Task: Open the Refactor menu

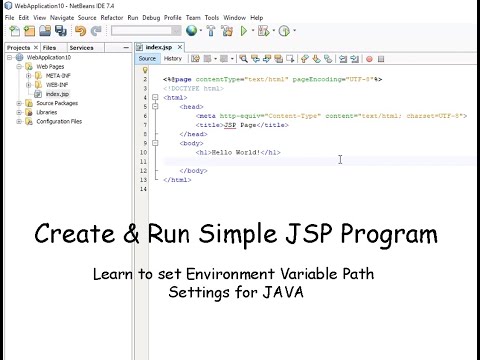Action: click(x=112, y=18)
